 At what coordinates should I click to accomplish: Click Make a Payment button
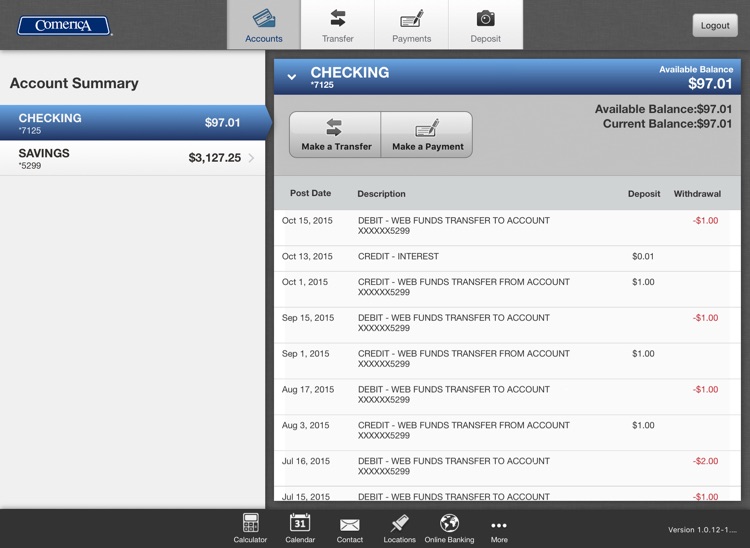pos(427,135)
